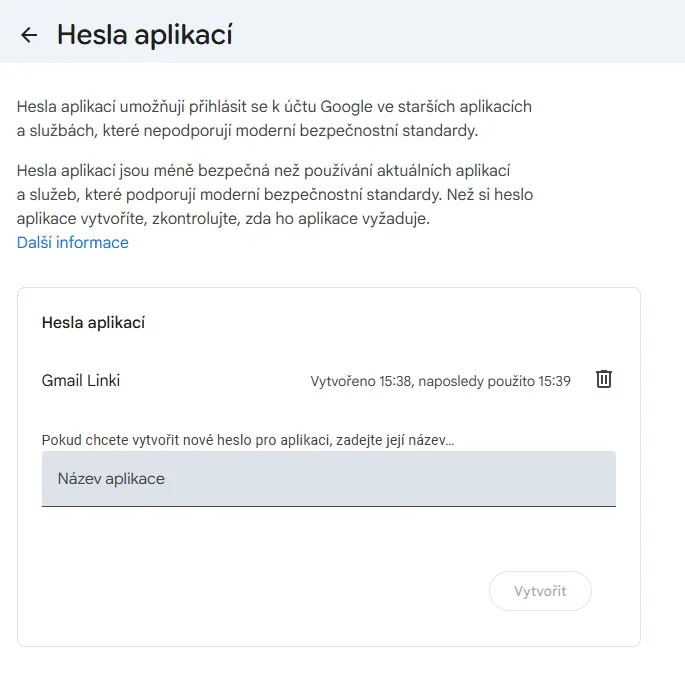Click the Pokud chcete vytvořit nové heslo label
The image size is (685, 676).
[248, 440]
